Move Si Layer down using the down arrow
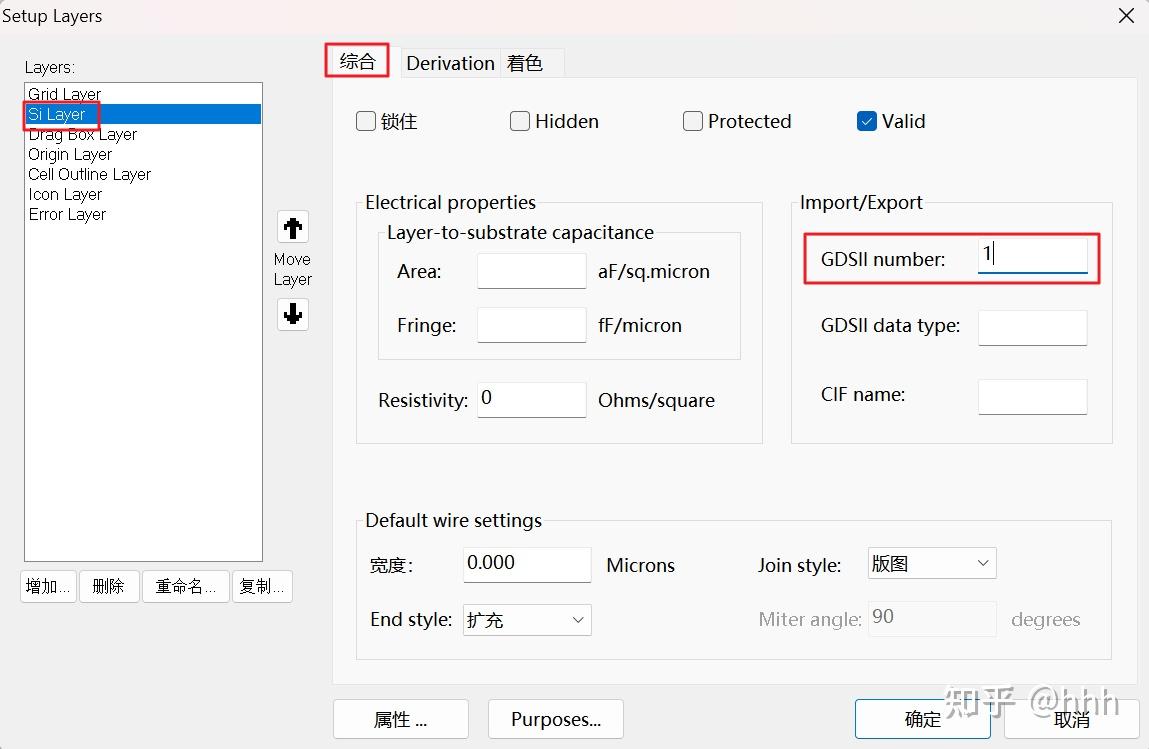This screenshot has height=749, width=1149. (x=292, y=314)
